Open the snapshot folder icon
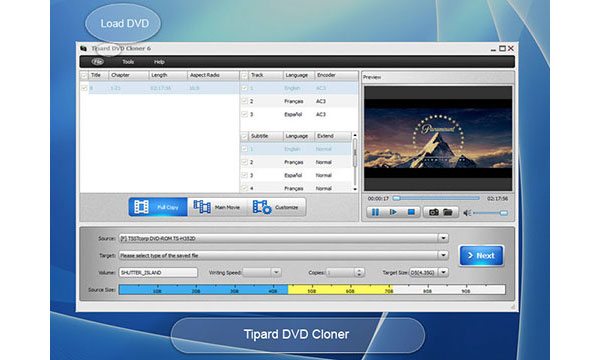The image size is (600, 360). point(448,212)
